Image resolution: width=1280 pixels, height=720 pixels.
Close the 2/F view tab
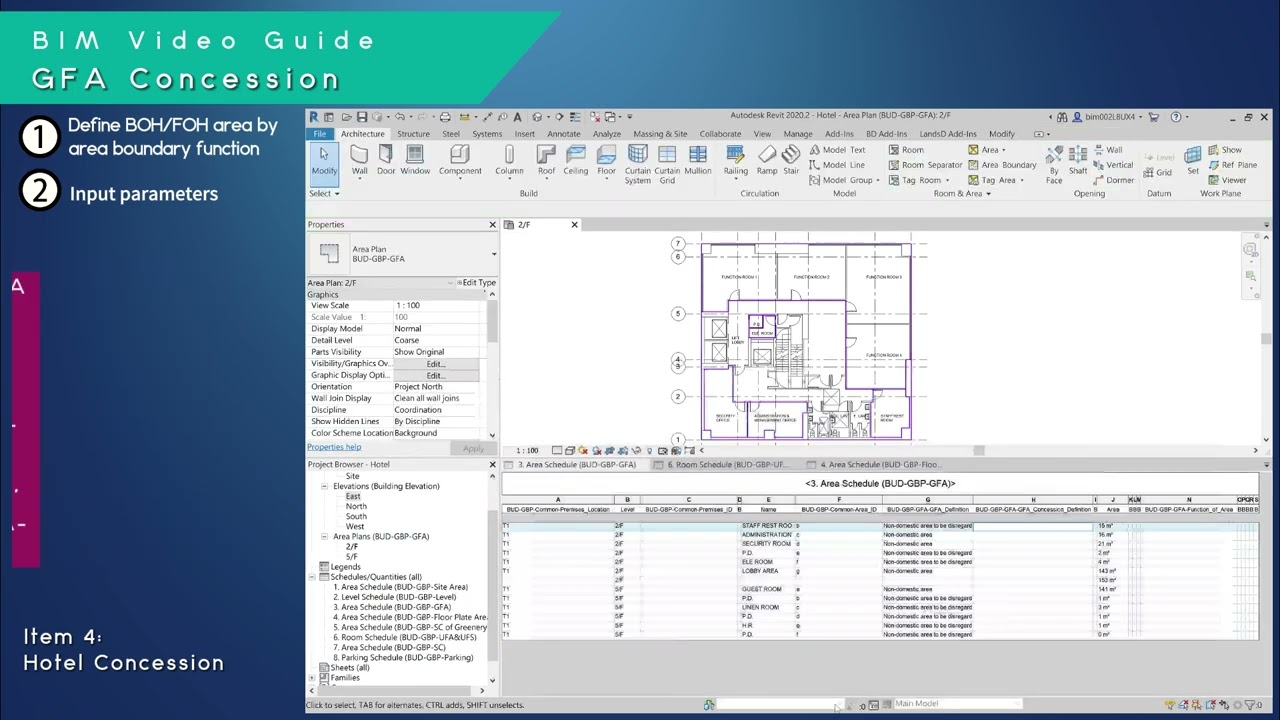(574, 225)
